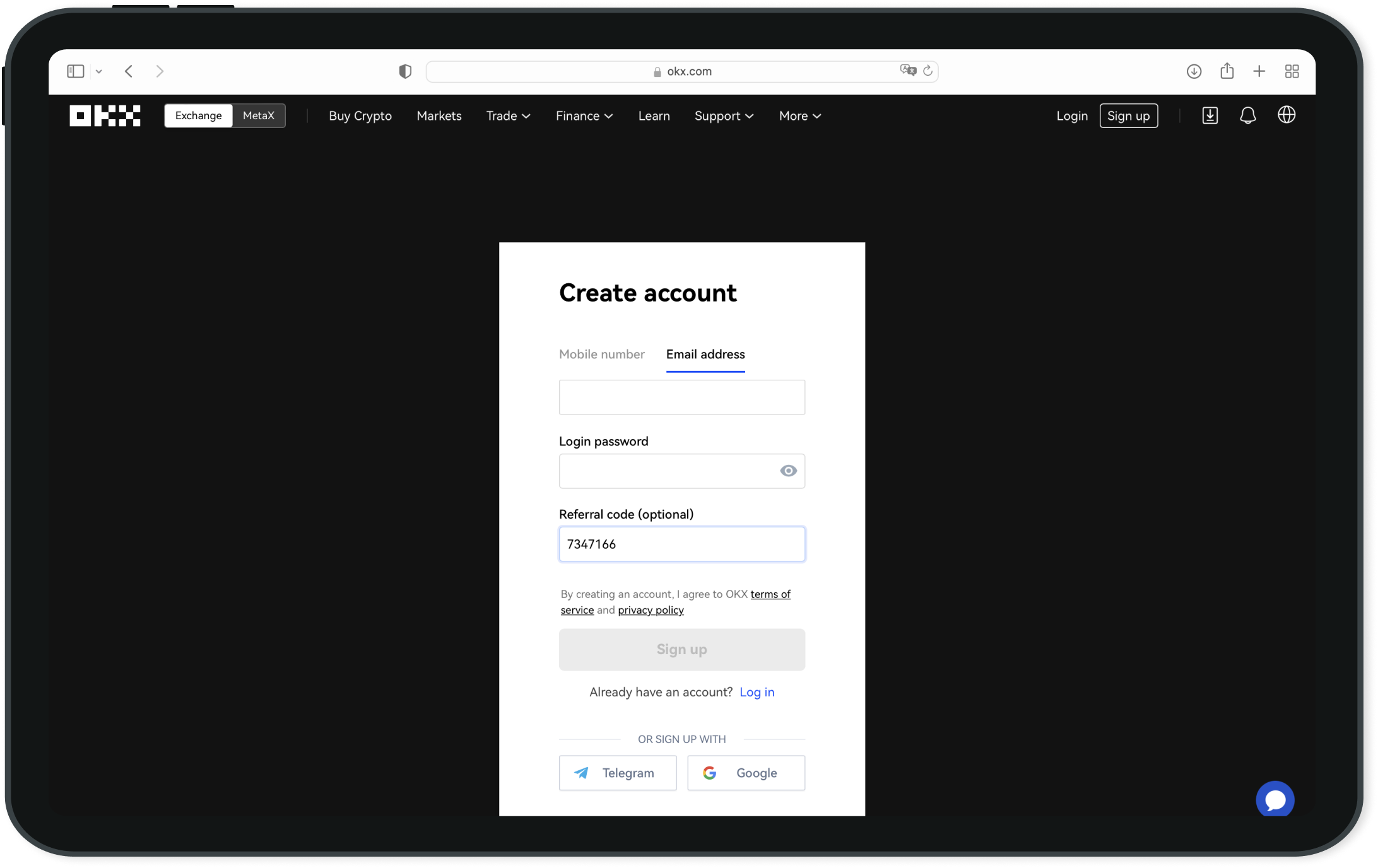This screenshot has height=868, width=1378.
Task: Expand the Finance dropdown menu
Action: (x=584, y=116)
